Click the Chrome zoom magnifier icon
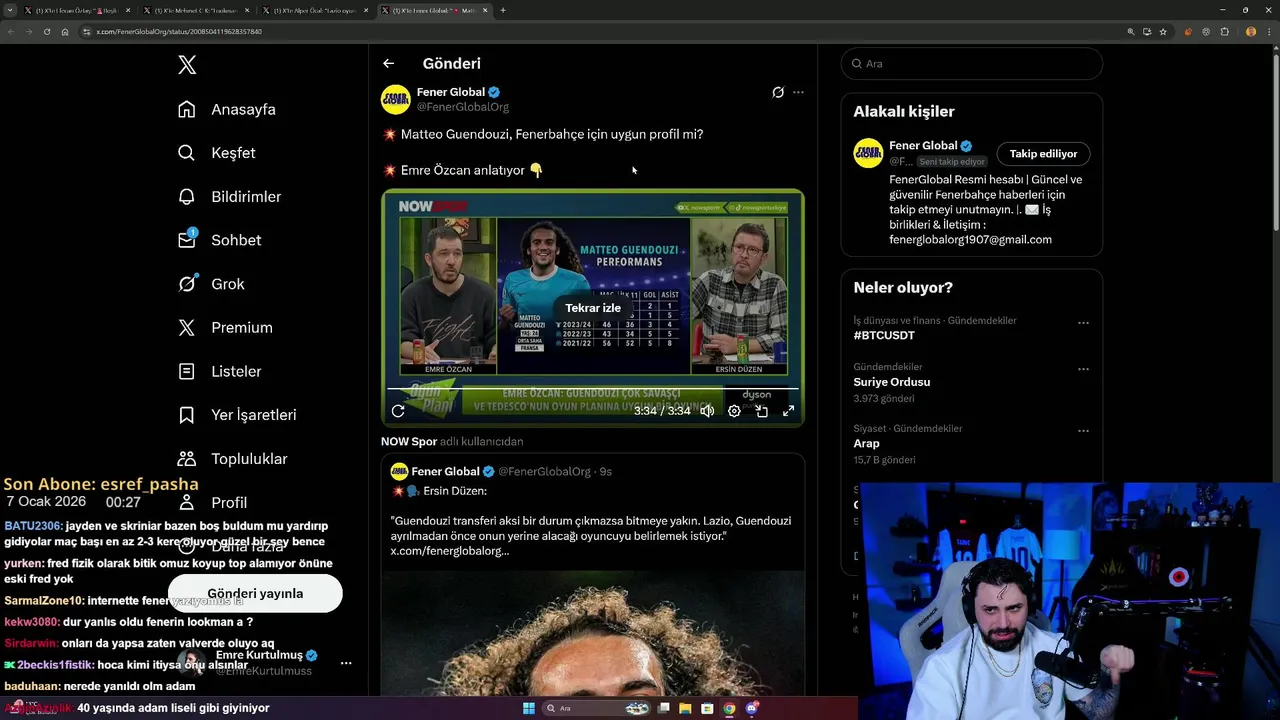1280x720 pixels. 1131,32
